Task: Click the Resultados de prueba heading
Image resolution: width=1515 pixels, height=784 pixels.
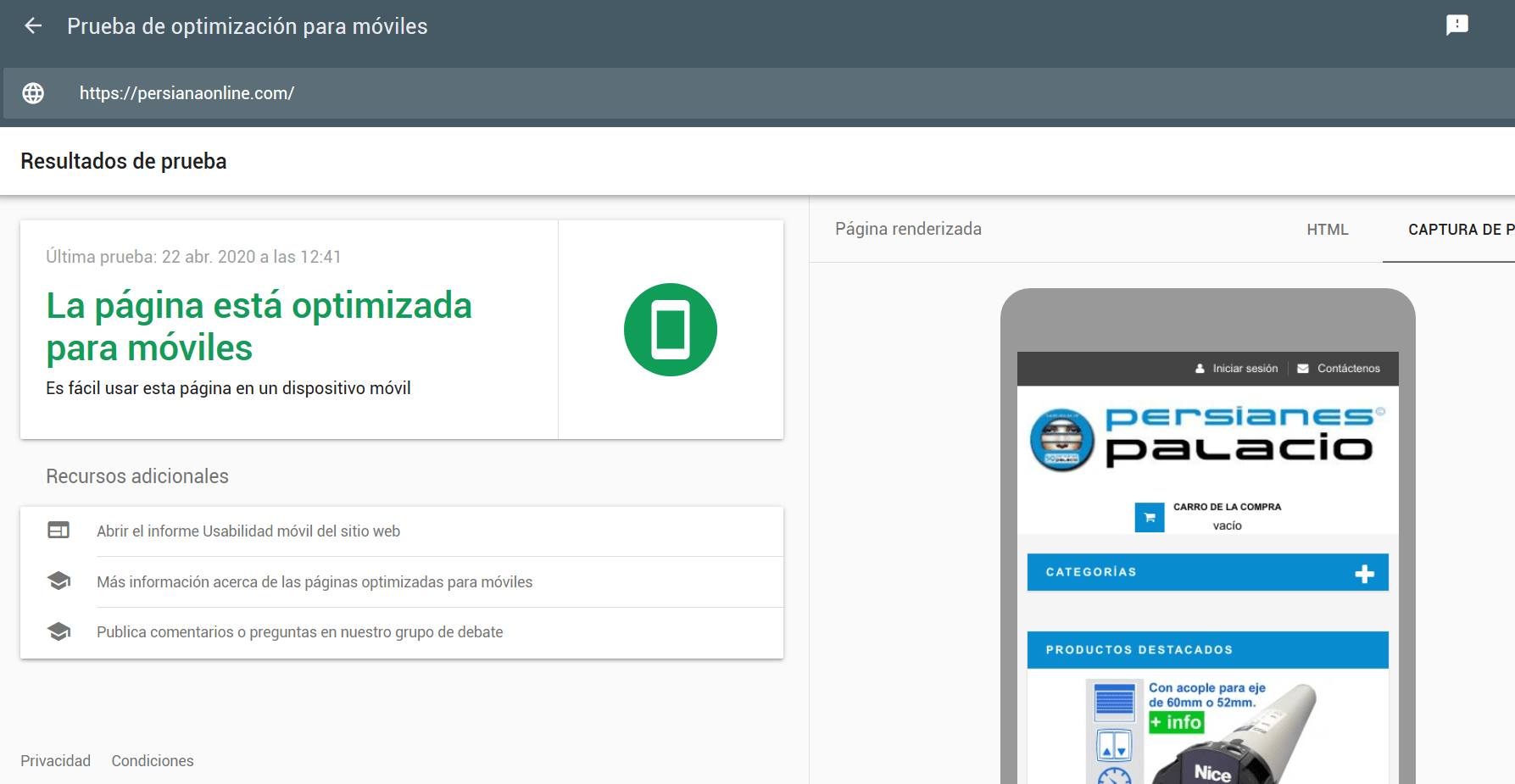Action: pos(124,161)
